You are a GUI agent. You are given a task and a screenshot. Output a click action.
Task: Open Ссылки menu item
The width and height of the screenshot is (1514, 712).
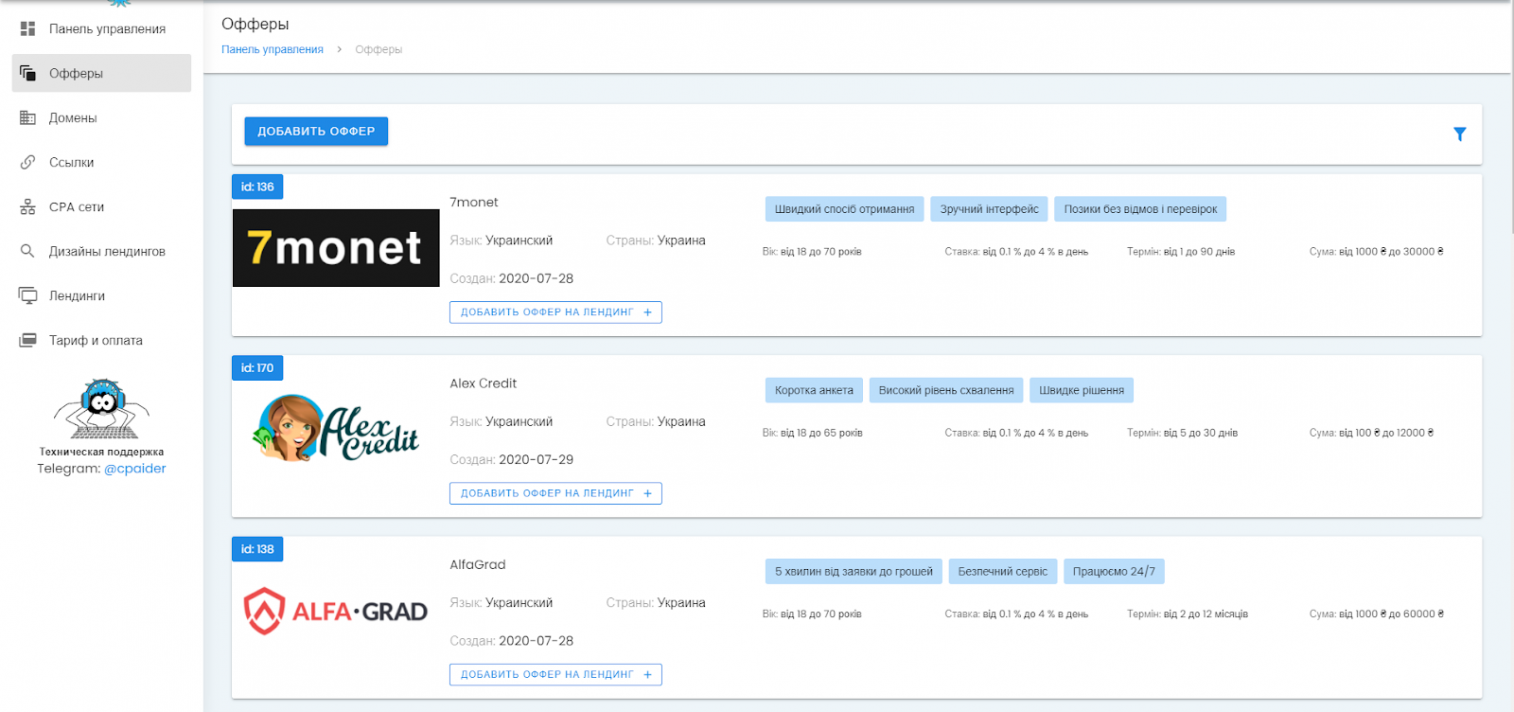101,162
